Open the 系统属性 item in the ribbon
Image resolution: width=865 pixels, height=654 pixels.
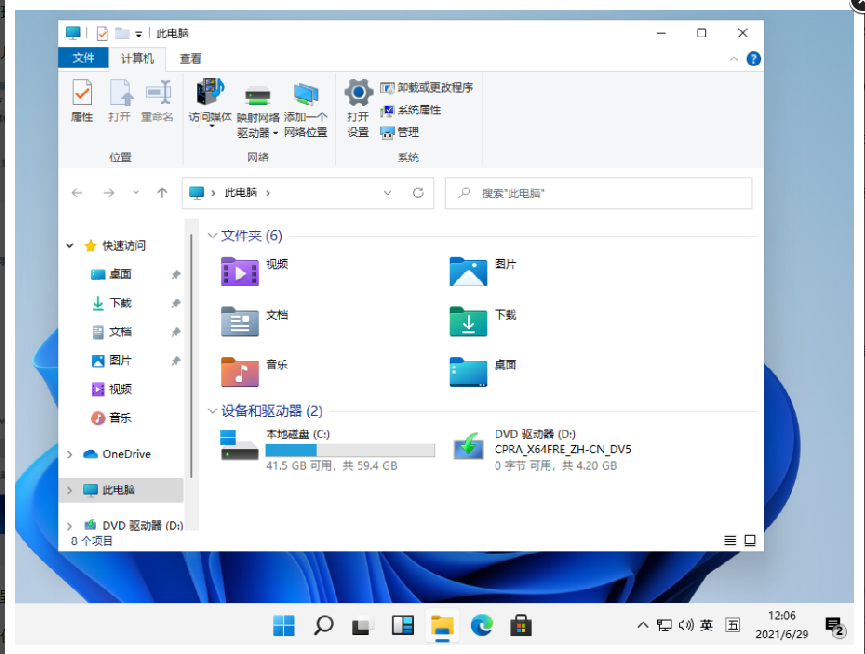pos(413,110)
